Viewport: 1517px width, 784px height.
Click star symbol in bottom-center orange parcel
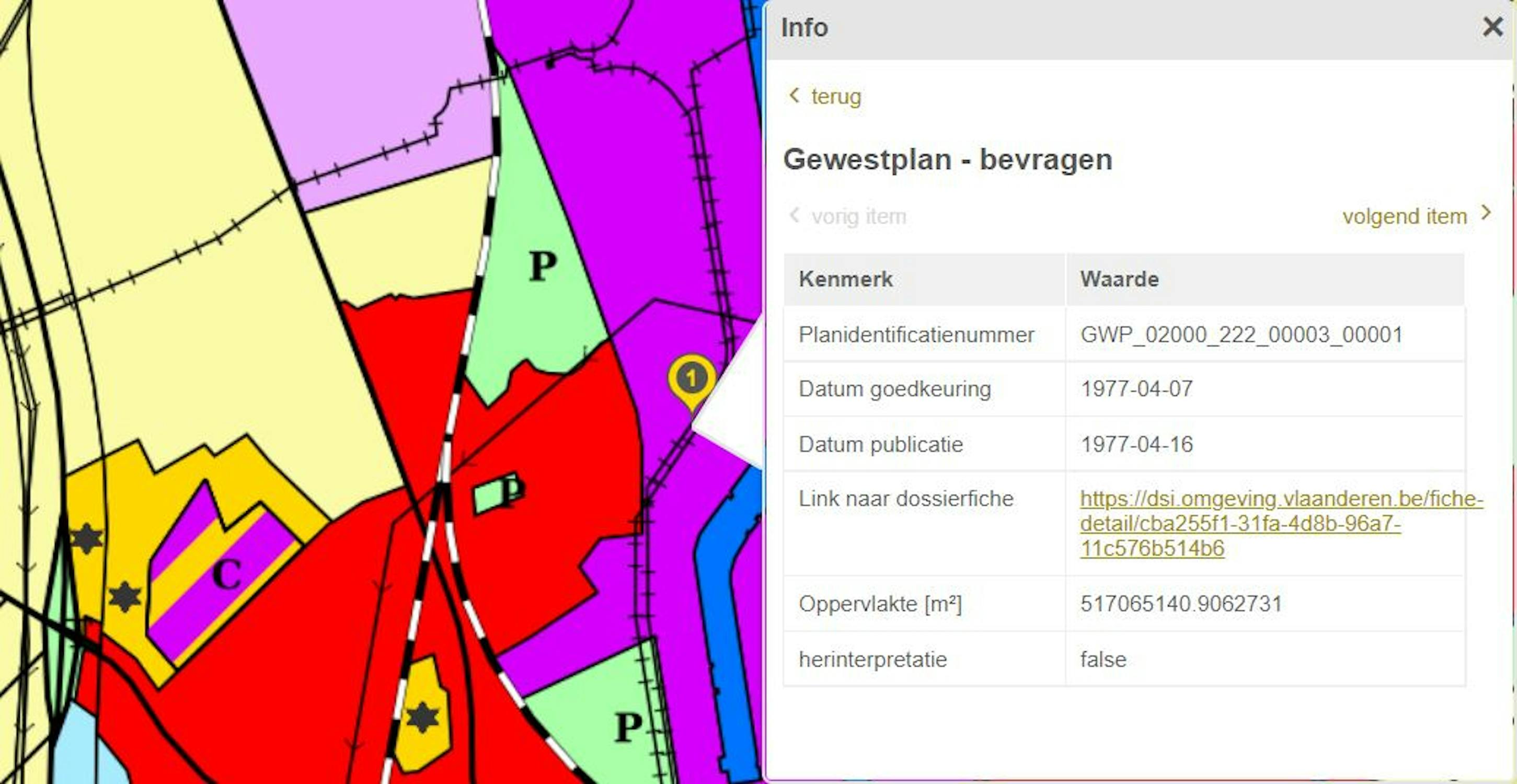[422, 718]
